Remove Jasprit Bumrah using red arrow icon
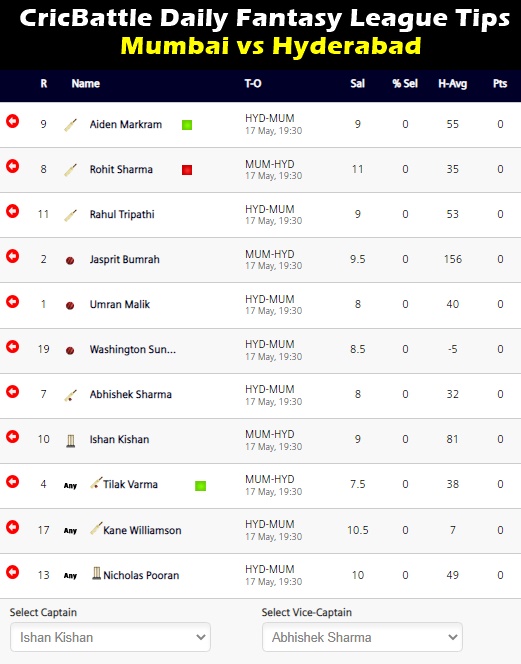This screenshot has width=521, height=664. click(13, 256)
